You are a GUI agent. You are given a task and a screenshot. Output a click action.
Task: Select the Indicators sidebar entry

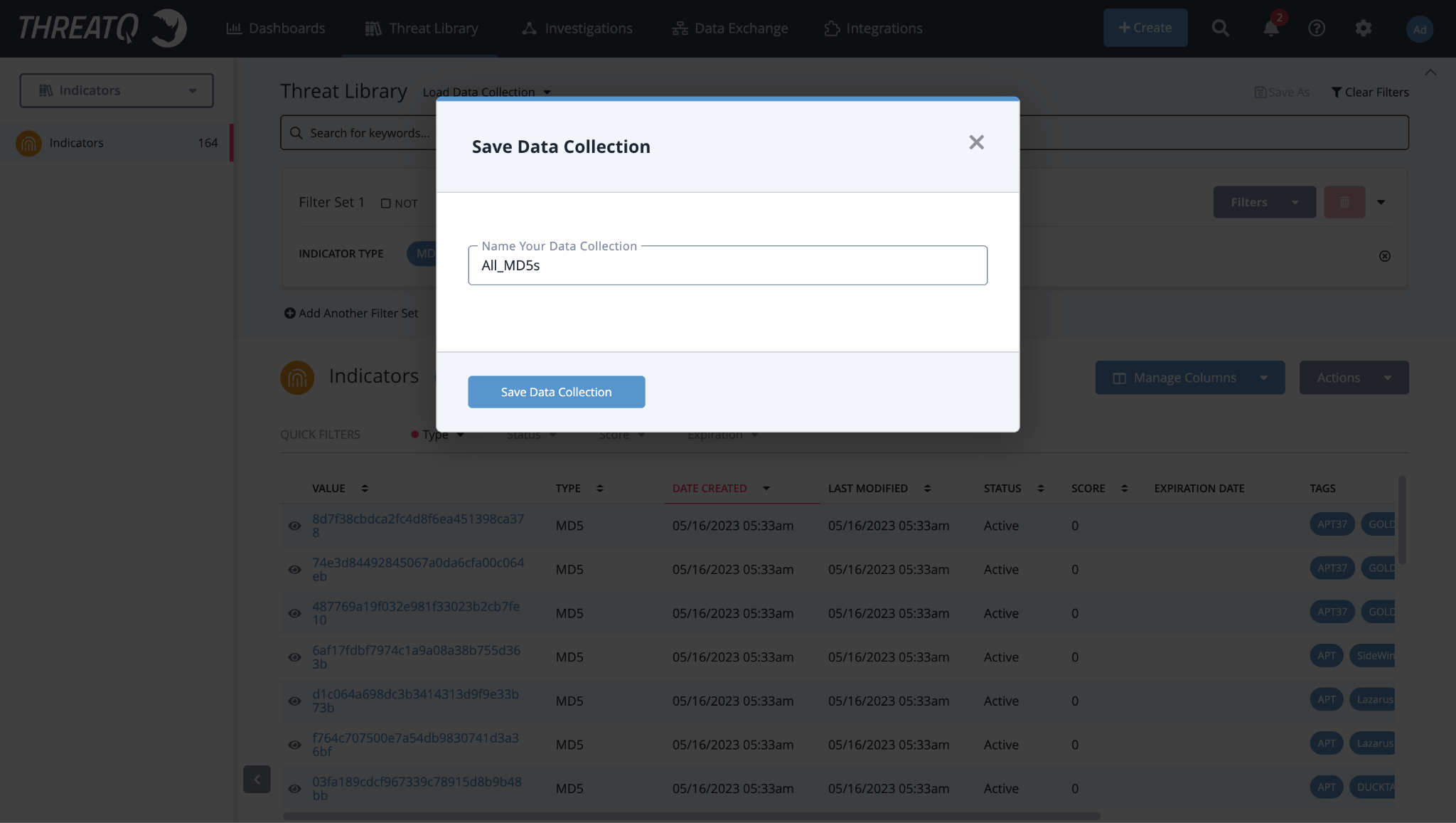[x=117, y=143]
